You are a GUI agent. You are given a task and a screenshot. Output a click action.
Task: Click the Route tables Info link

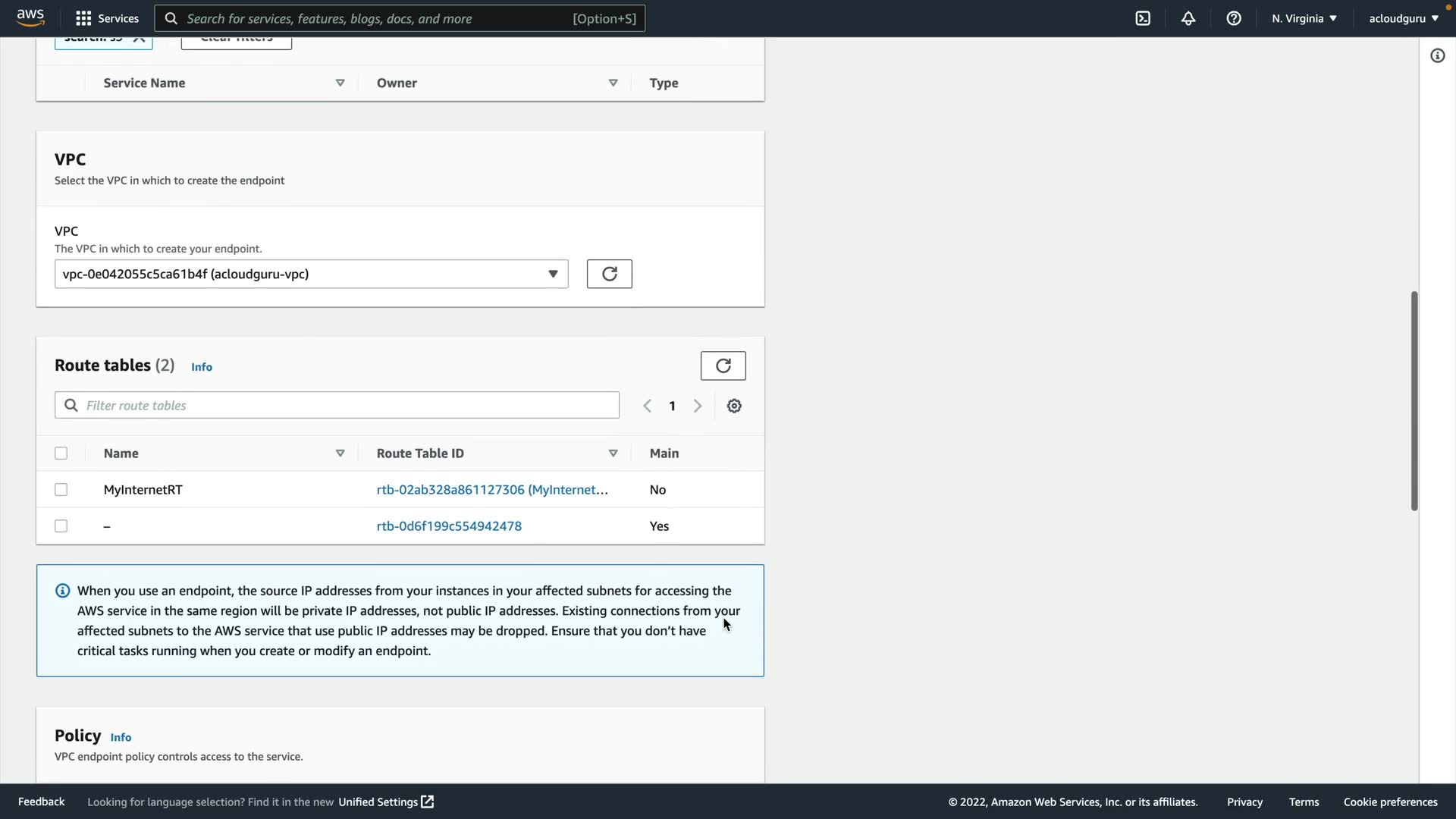click(x=202, y=367)
